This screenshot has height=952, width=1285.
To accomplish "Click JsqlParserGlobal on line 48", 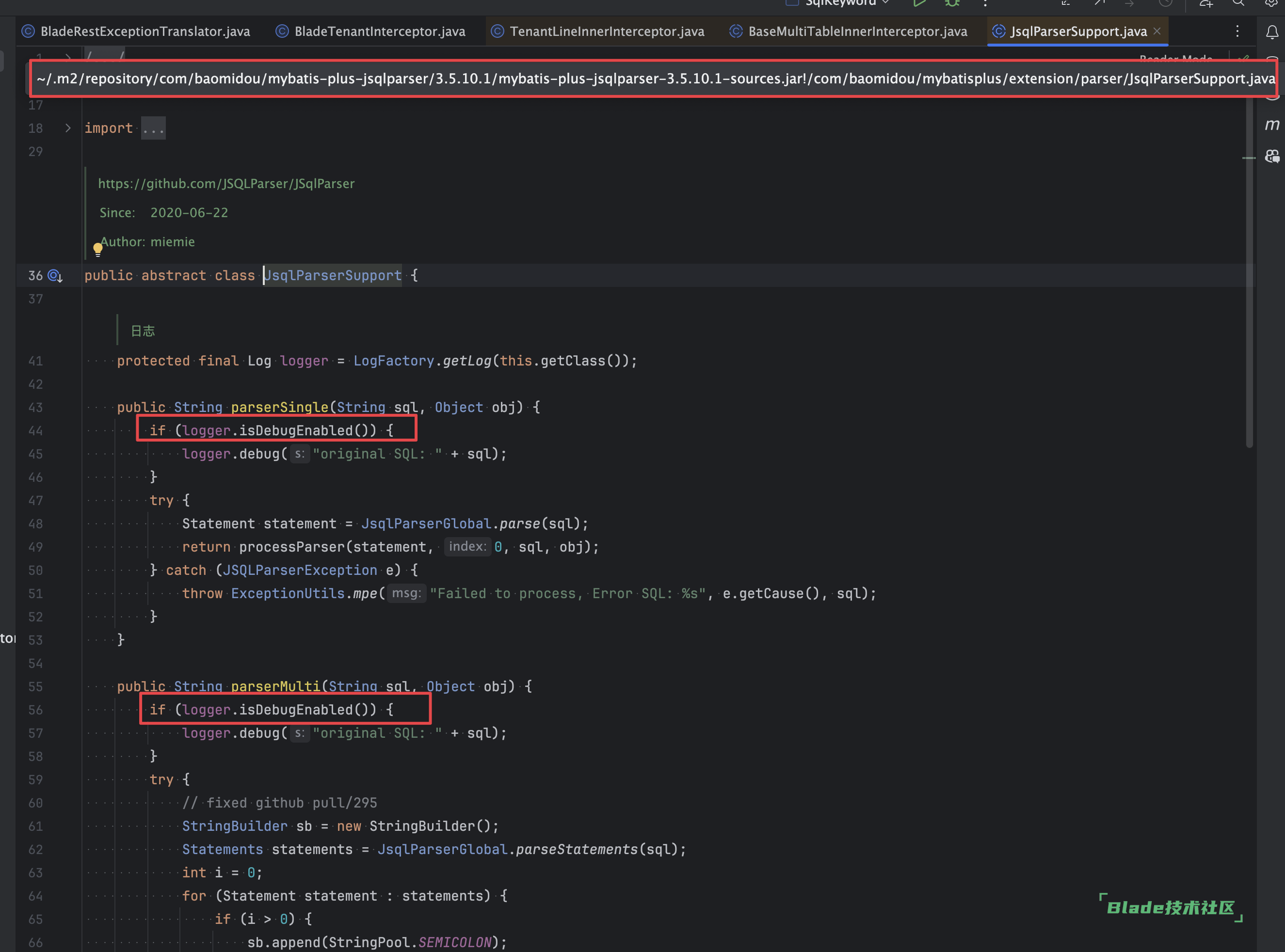I will click(426, 524).
